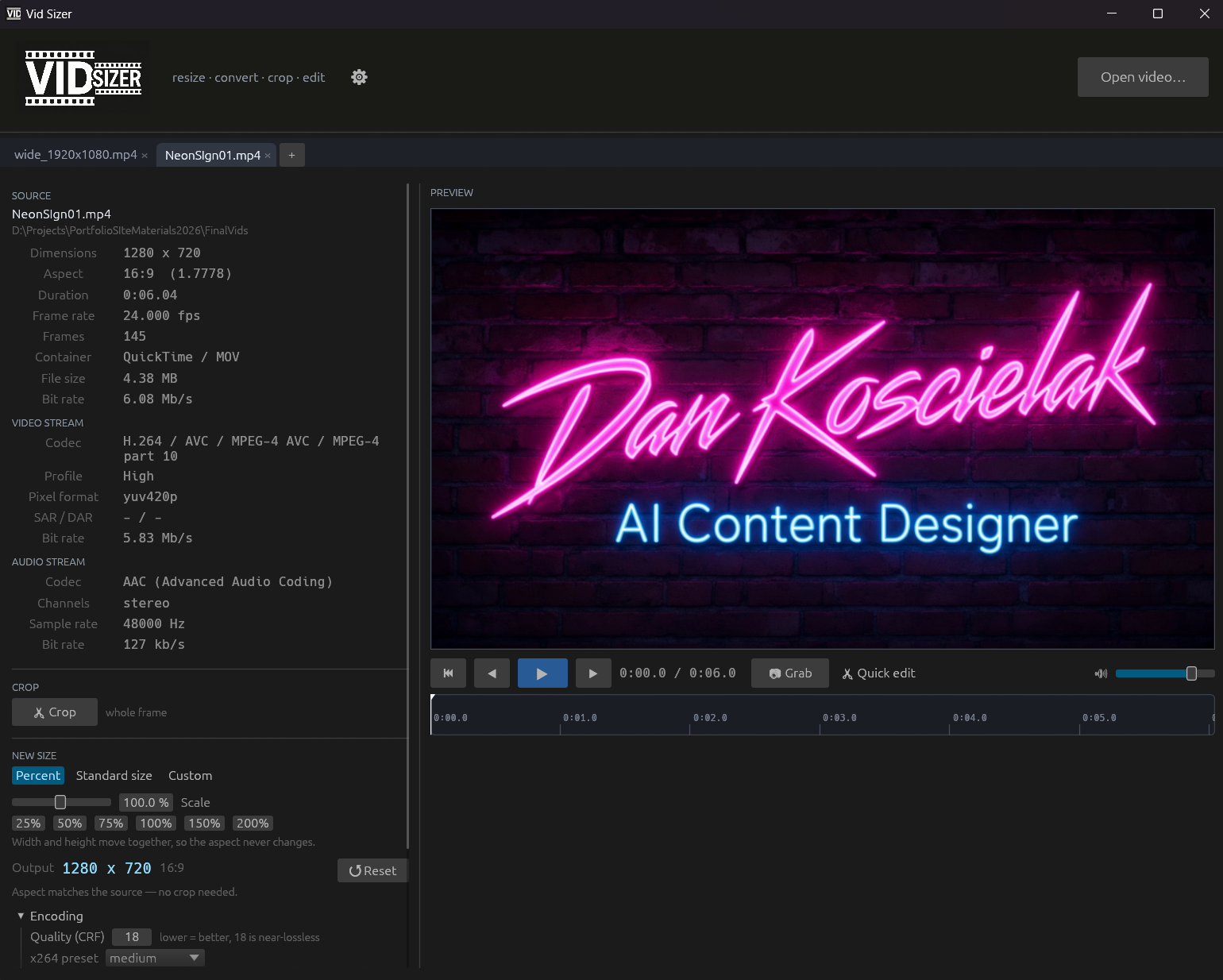Collapse the Encoding section
Screen dimensions: 1223x980
pyautogui.click(x=21, y=916)
